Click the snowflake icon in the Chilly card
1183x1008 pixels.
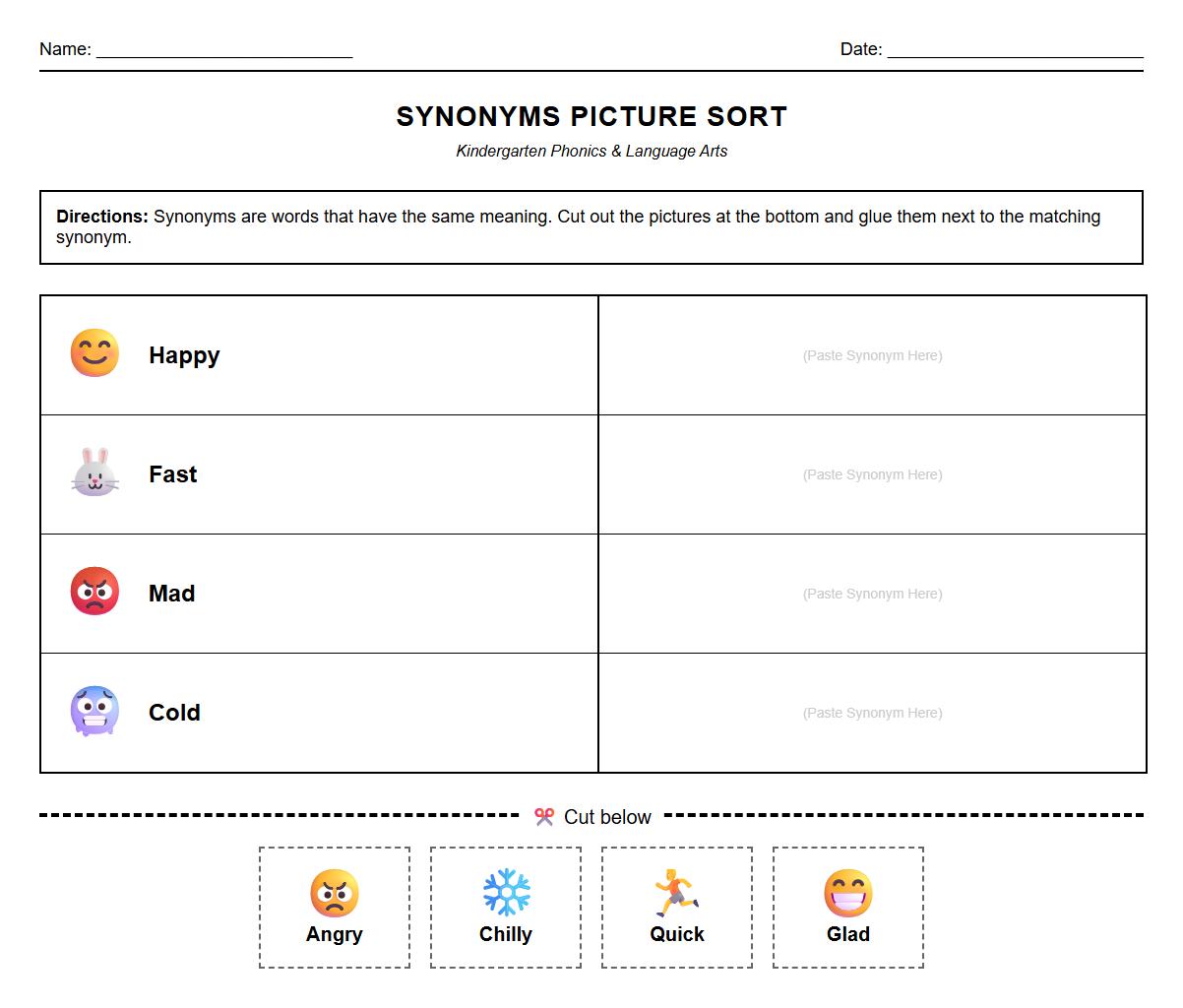[505, 894]
